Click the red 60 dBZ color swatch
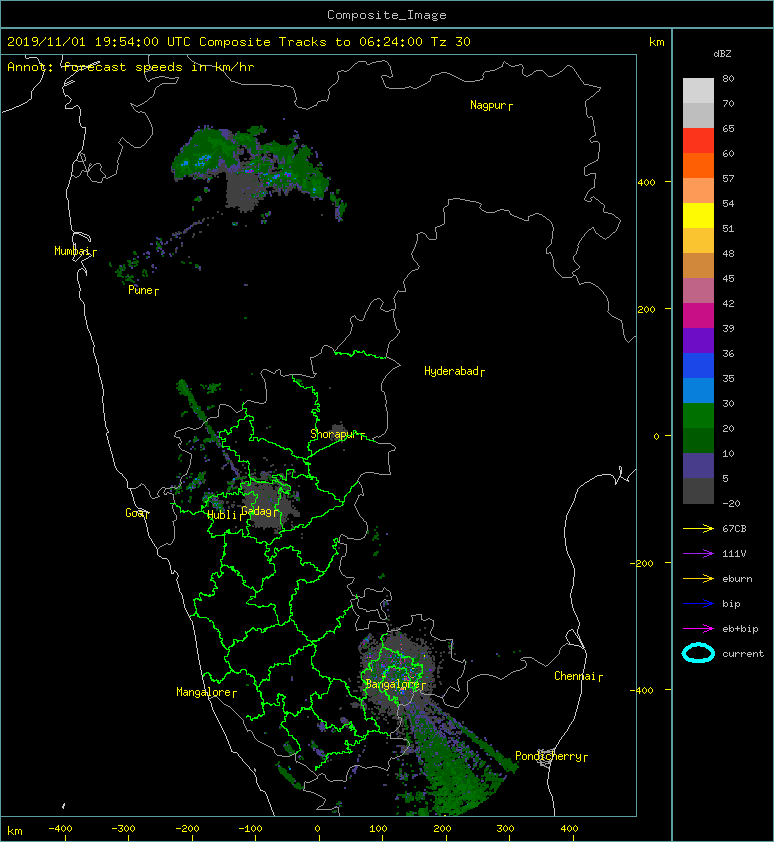774x842 pixels. point(698,141)
